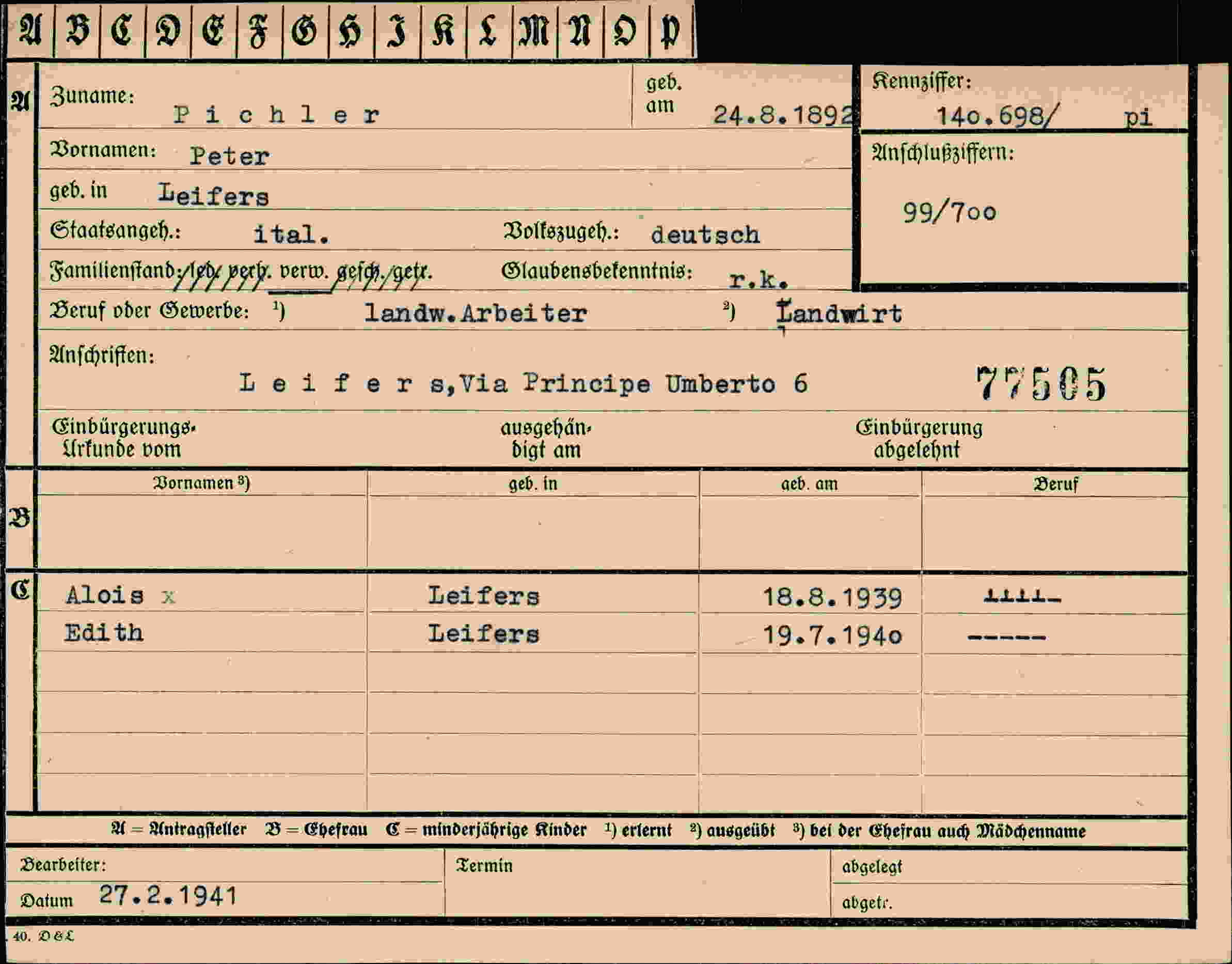Click the religion value 'r.k.'
This screenshot has height=964, width=1232.
(x=758, y=279)
